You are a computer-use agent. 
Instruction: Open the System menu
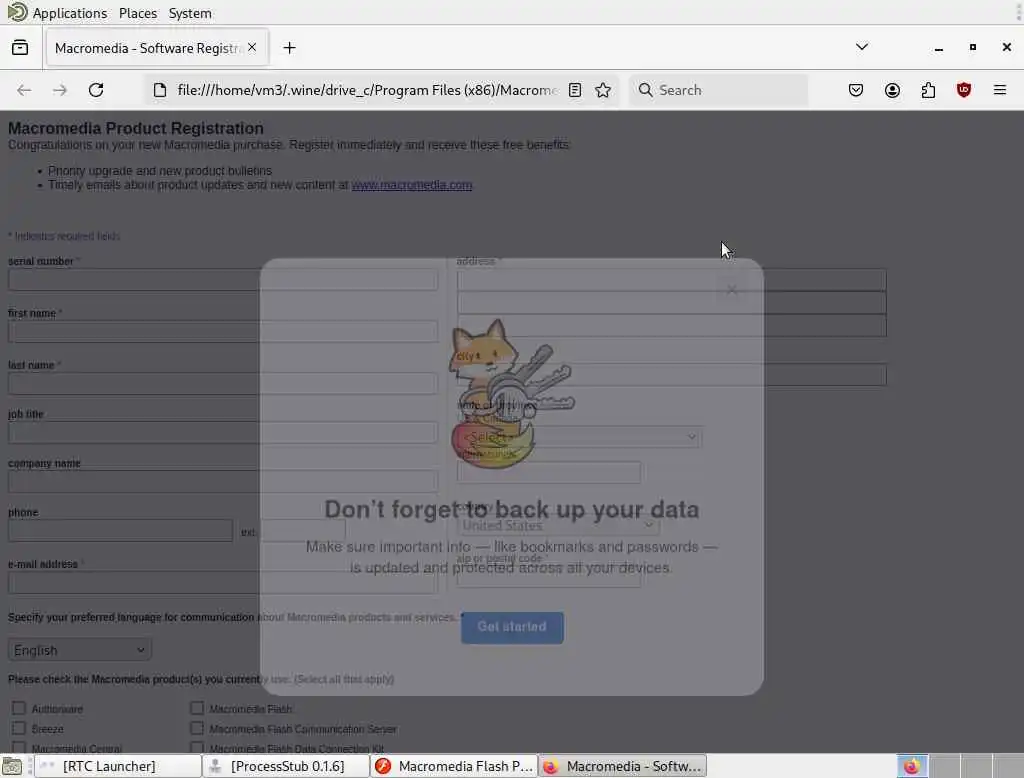coord(190,13)
